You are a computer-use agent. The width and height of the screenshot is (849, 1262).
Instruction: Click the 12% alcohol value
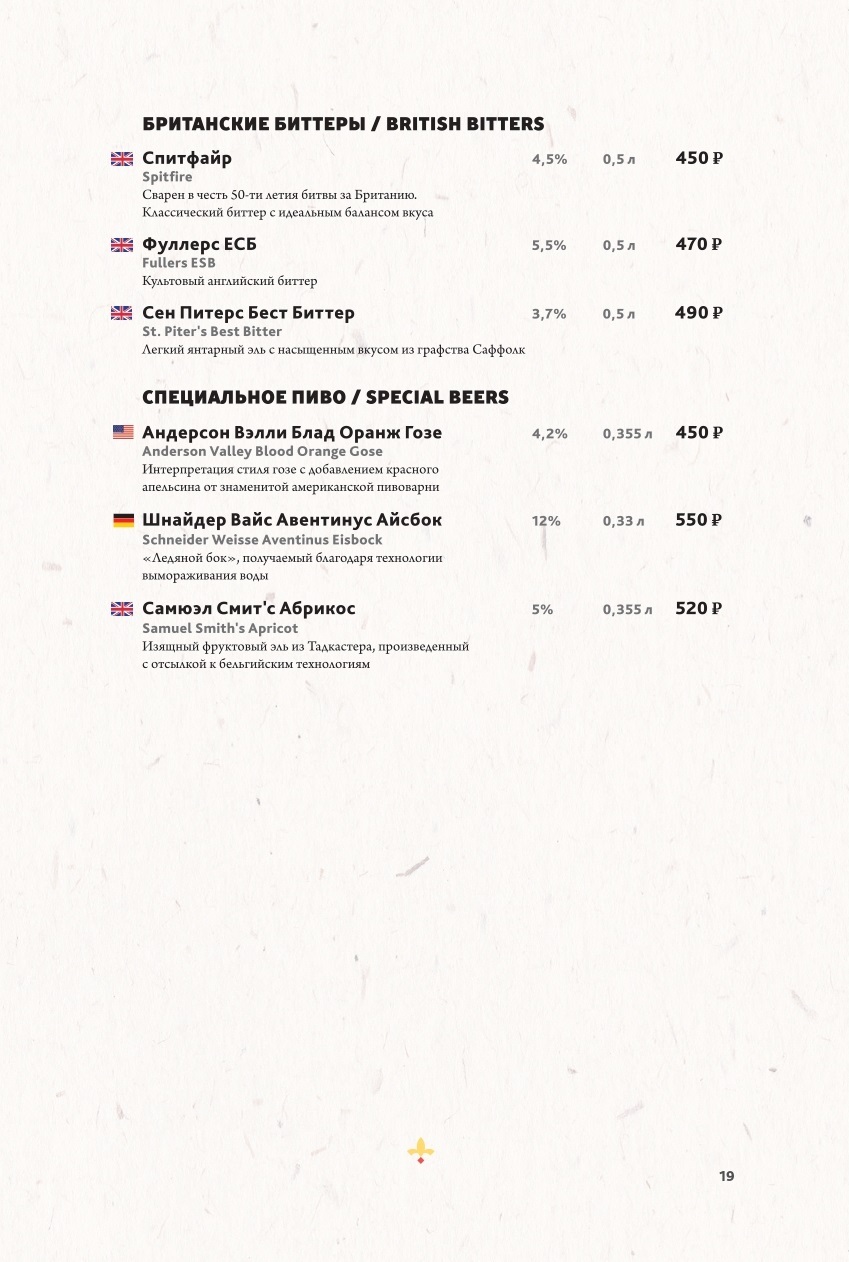click(x=546, y=521)
